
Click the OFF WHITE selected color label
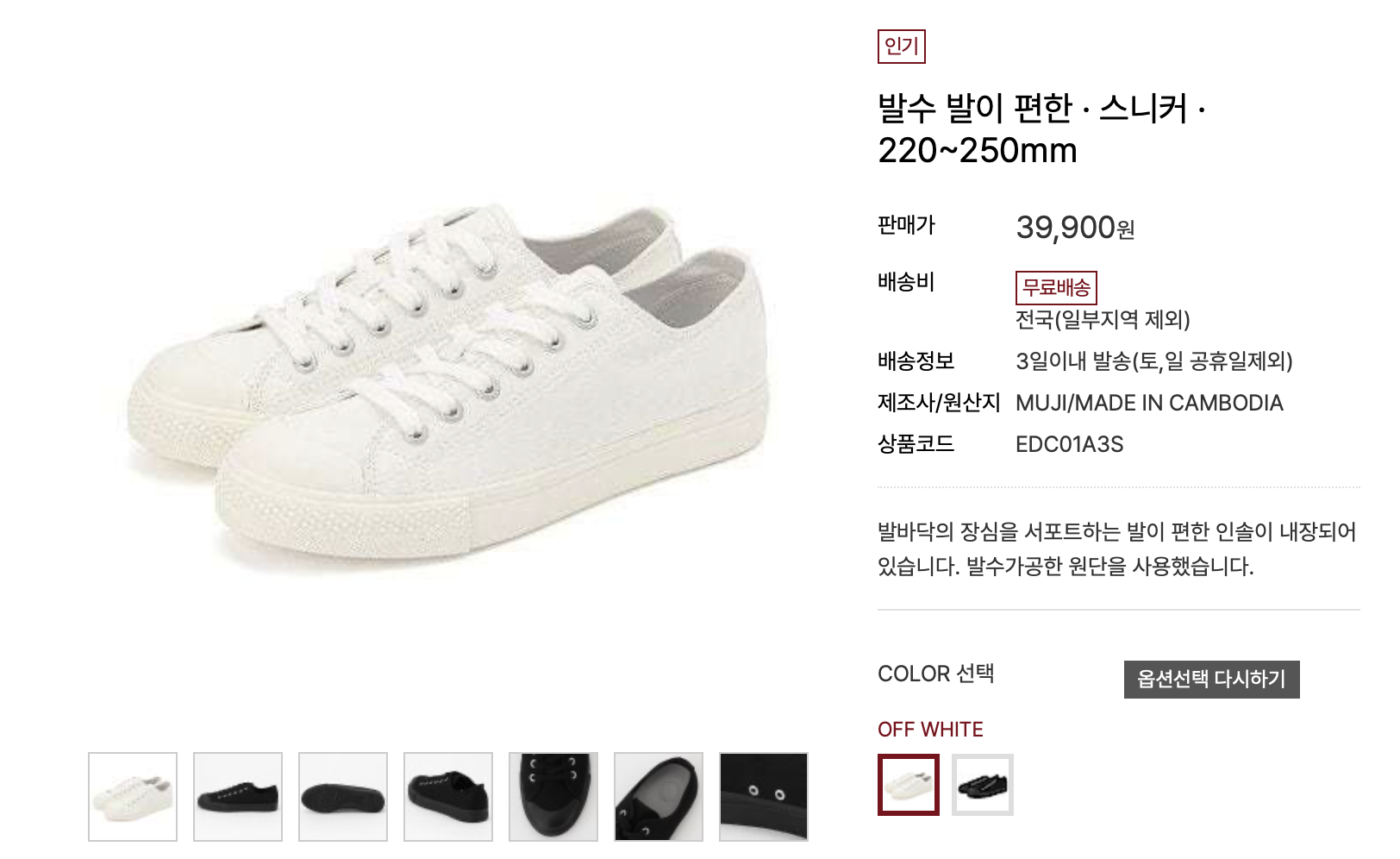tap(930, 730)
